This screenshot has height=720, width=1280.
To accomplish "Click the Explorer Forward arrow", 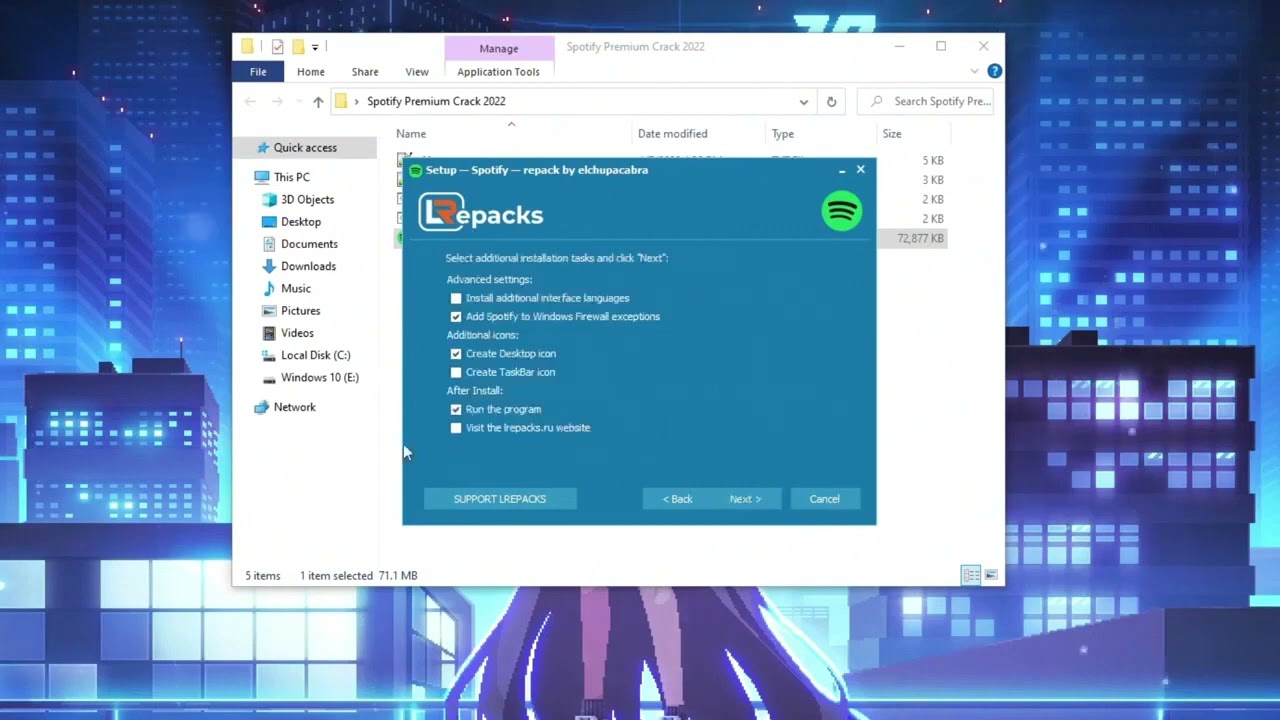I will (x=278, y=101).
